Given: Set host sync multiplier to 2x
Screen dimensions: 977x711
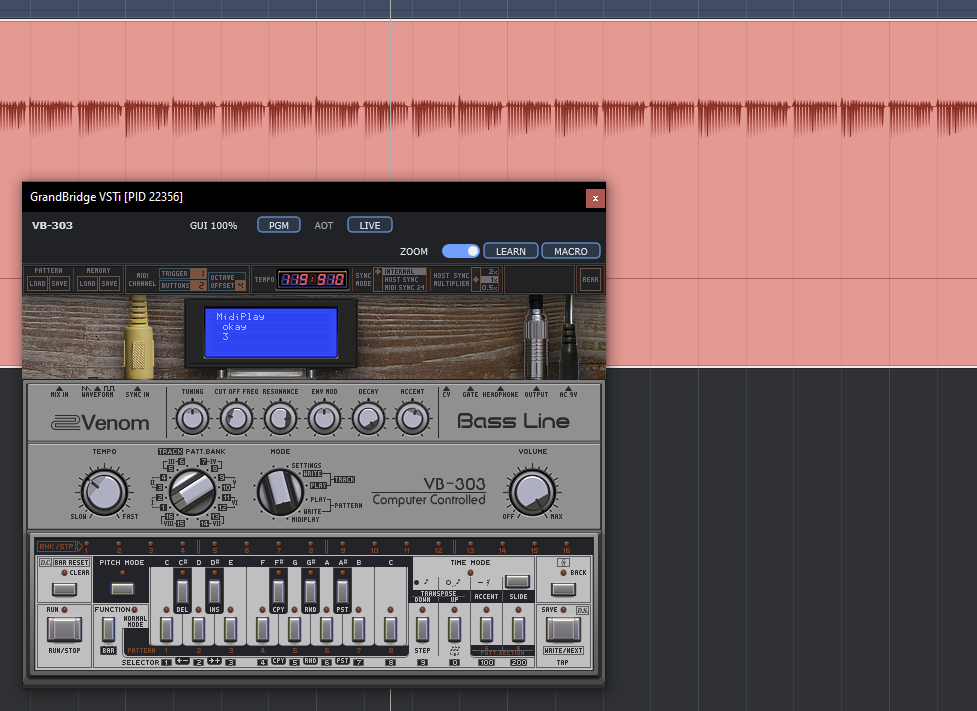Looking at the screenshot, I should 490,272.
